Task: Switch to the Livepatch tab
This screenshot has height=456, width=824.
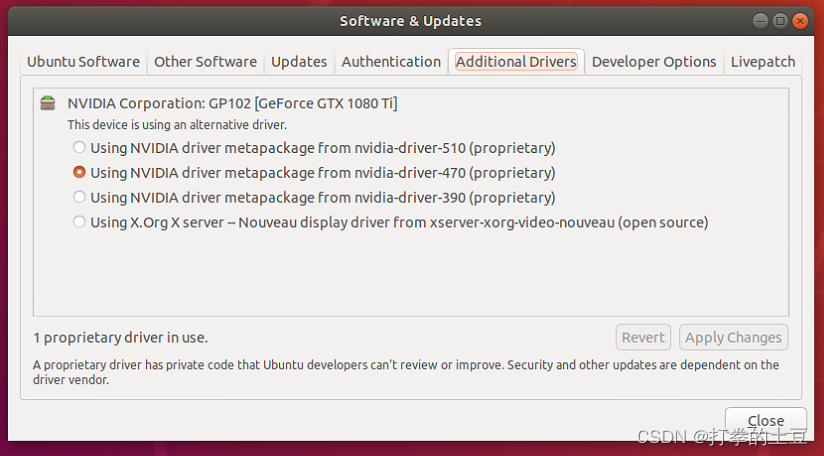Action: [x=763, y=62]
